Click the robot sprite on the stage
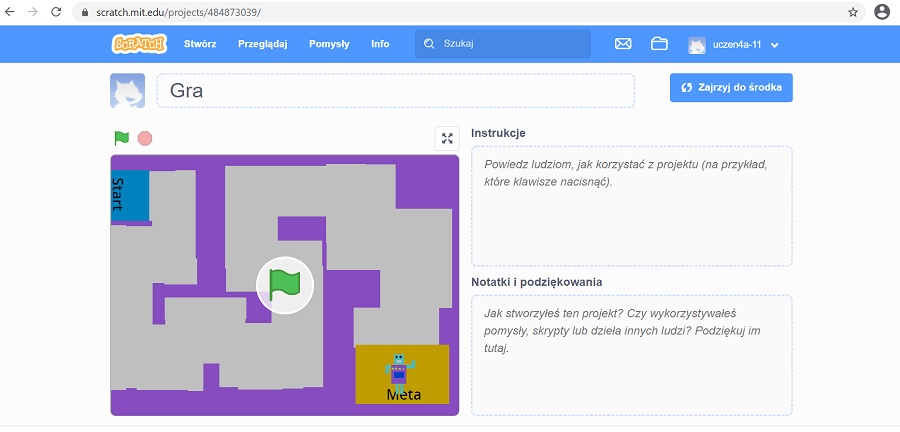The height and width of the screenshot is (432, 900). pos(399,373)
